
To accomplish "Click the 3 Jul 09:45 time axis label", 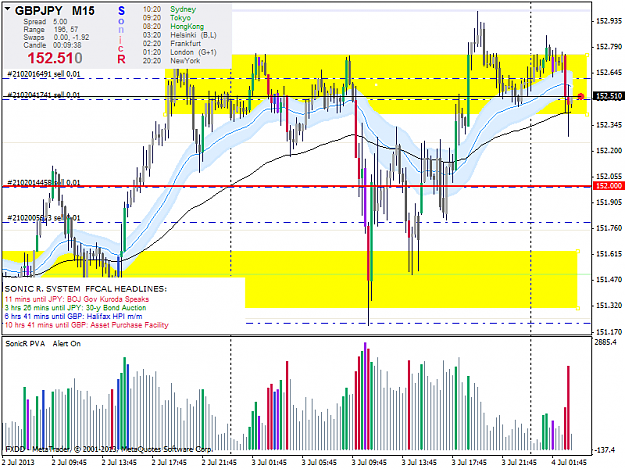I will (x=369, y=462).
